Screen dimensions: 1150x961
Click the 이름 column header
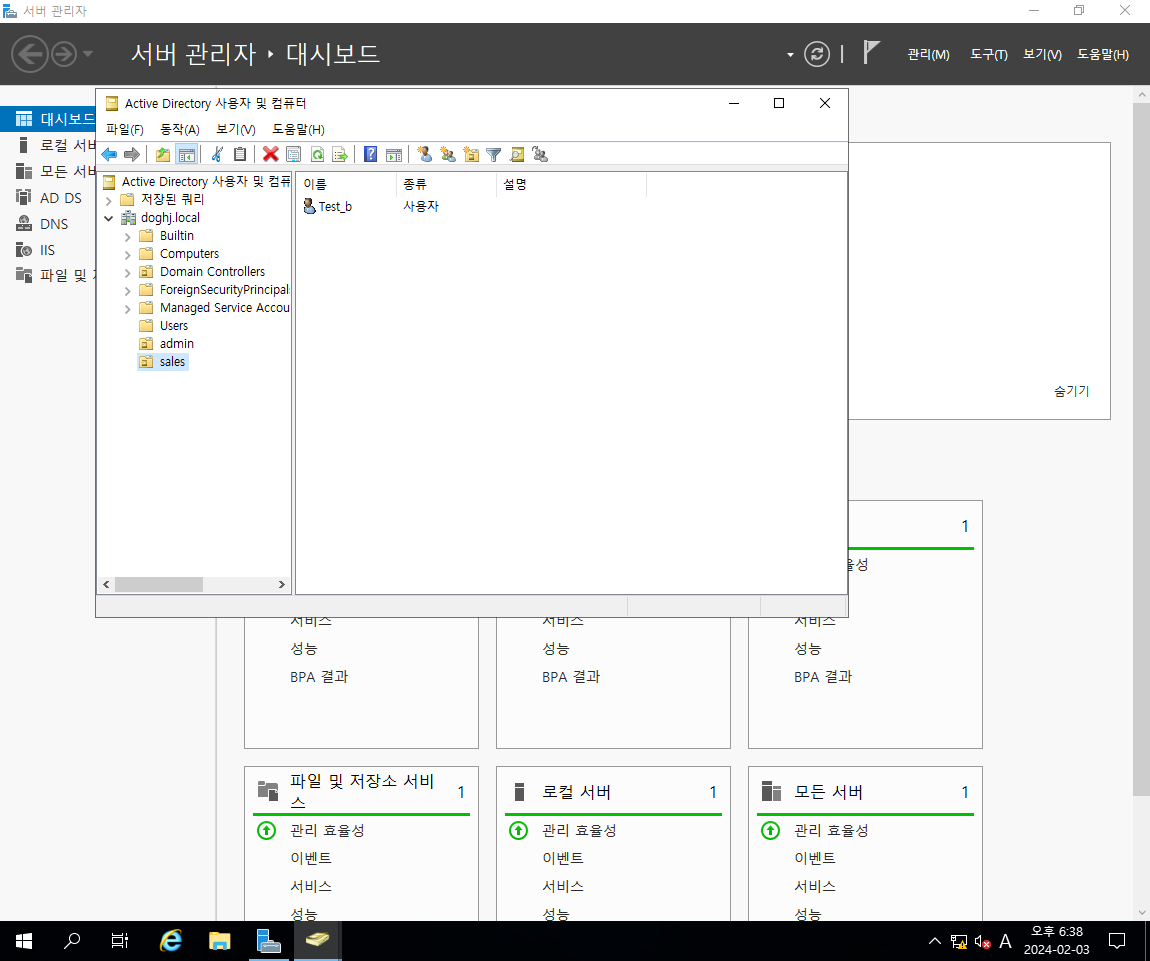(x=346, y=185)
